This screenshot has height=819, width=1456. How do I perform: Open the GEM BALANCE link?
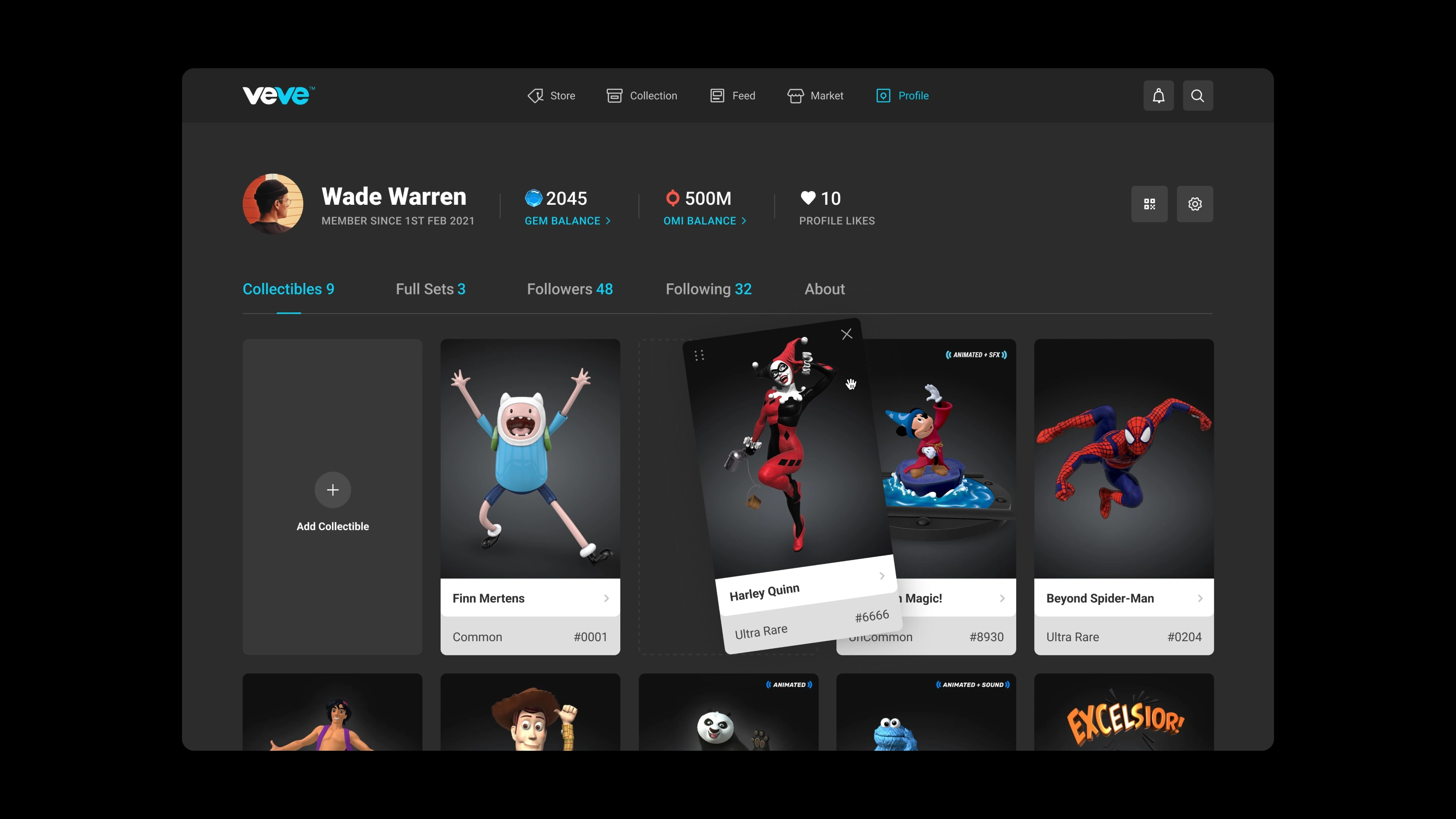pos(567,221)
